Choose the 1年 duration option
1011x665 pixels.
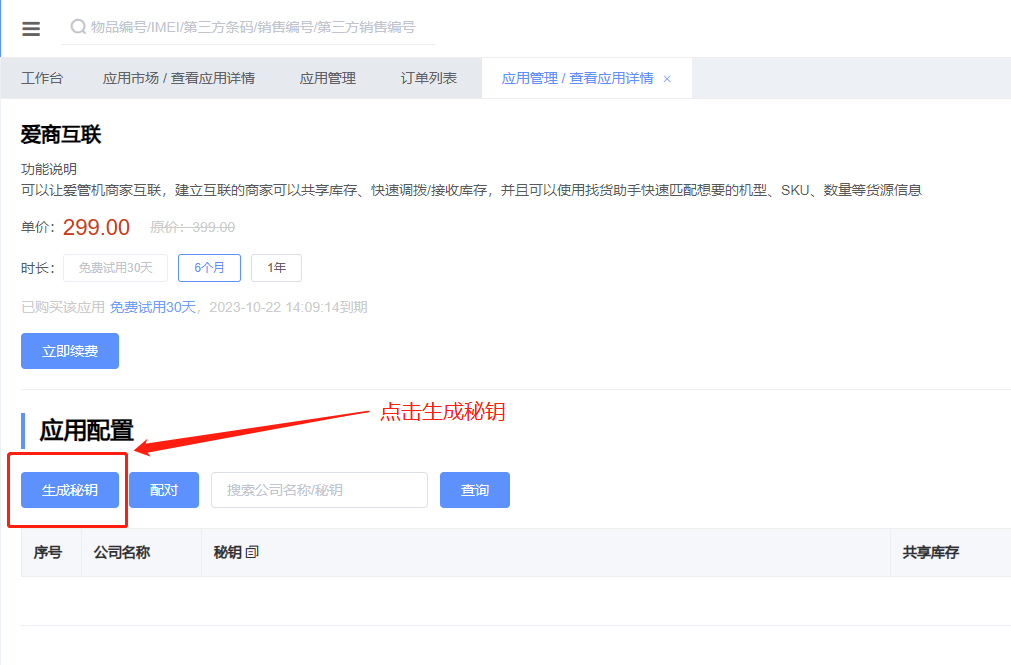tap(276, 268)
